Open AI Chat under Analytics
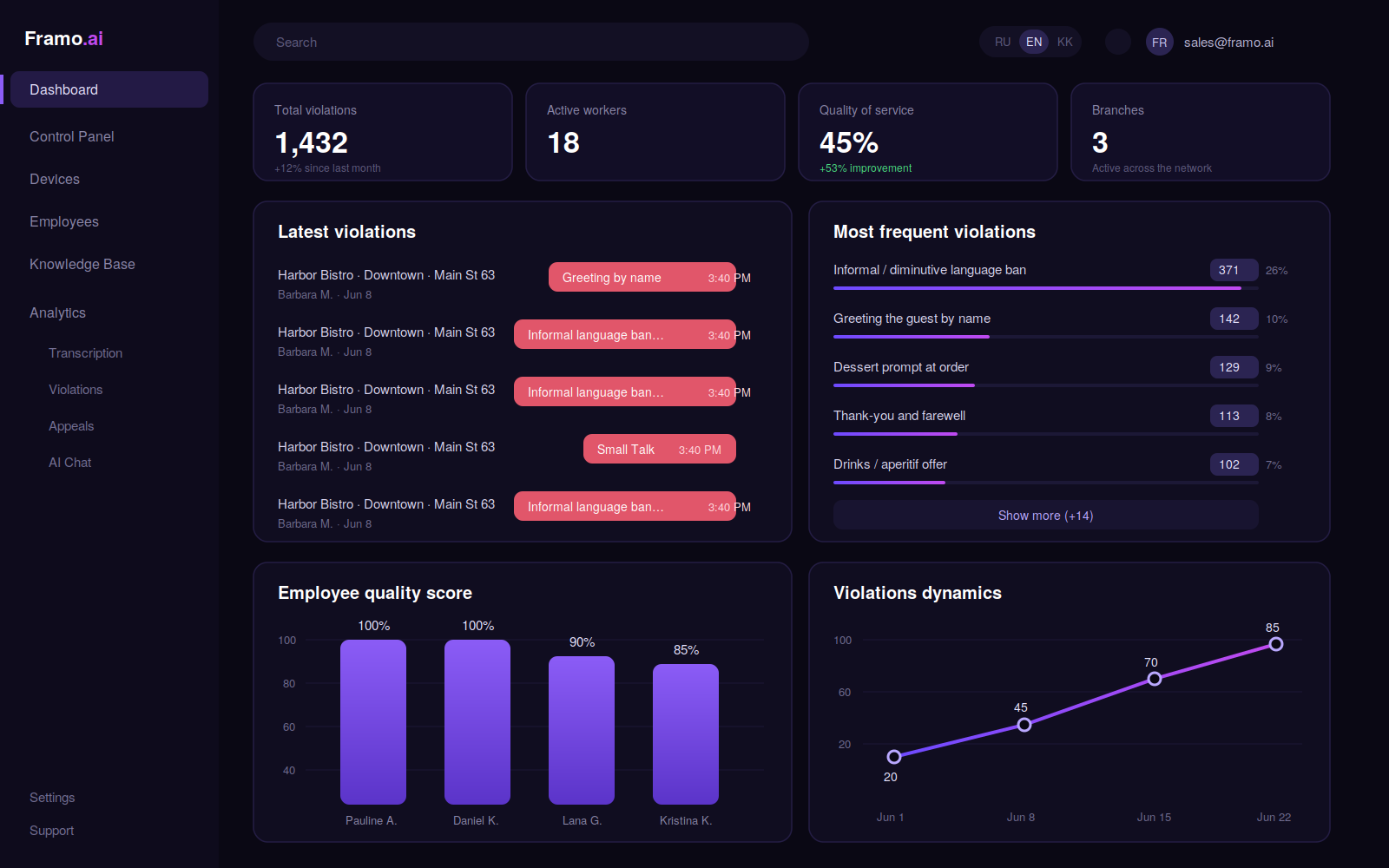The width and height of the screenshot is (1389, 868). pos(70,463)
